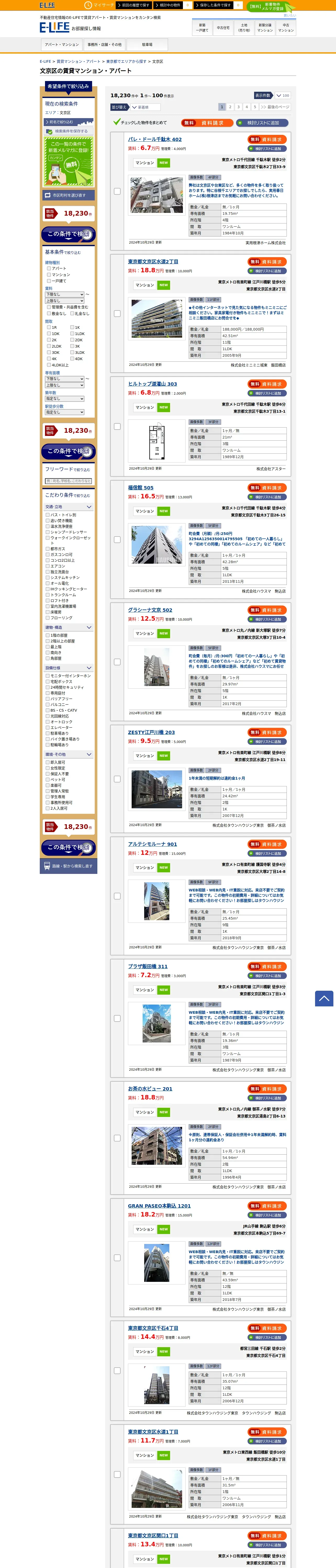The height and width of the screenshot is (1568, 336).
Task: Tick the オートロック checkbox
Action: tap(48, 722)
